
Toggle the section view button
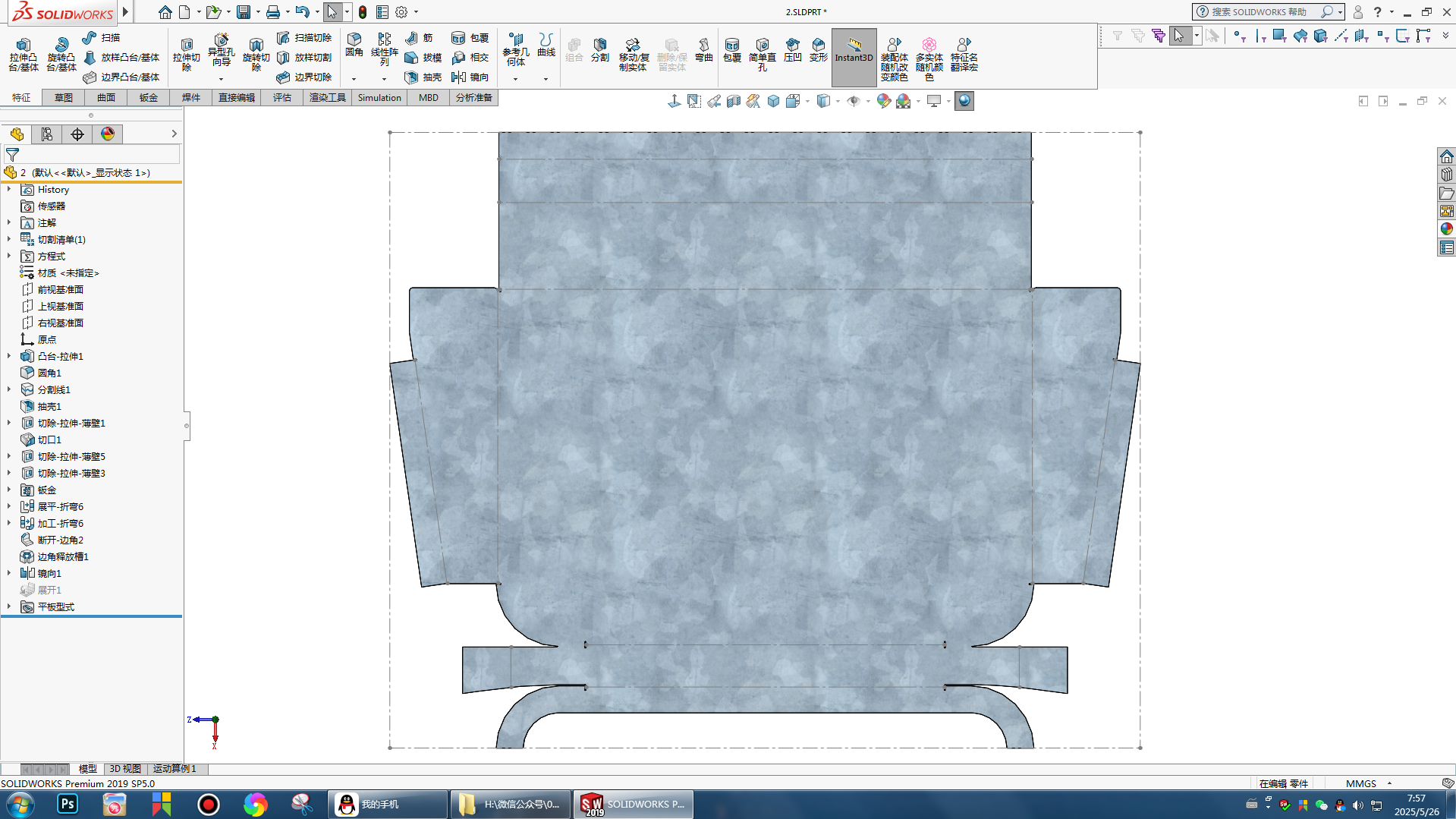pos(734,101)
